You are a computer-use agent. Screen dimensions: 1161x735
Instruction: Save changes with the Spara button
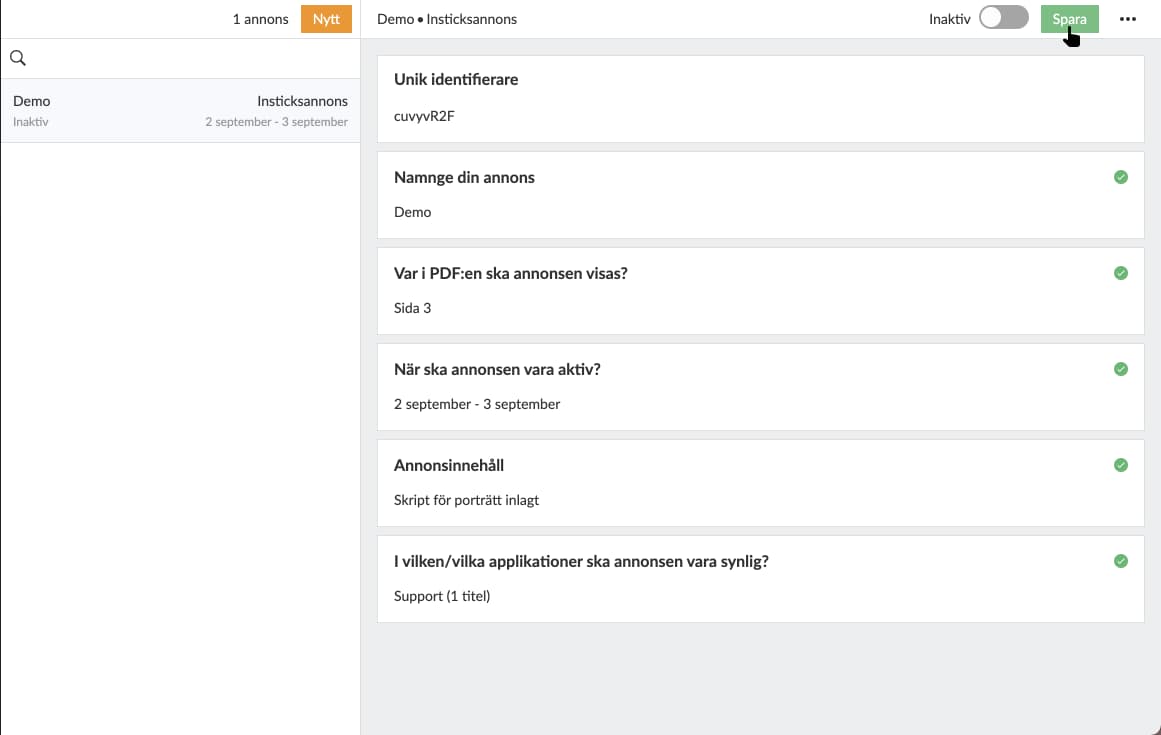[x=1069, y=19]
